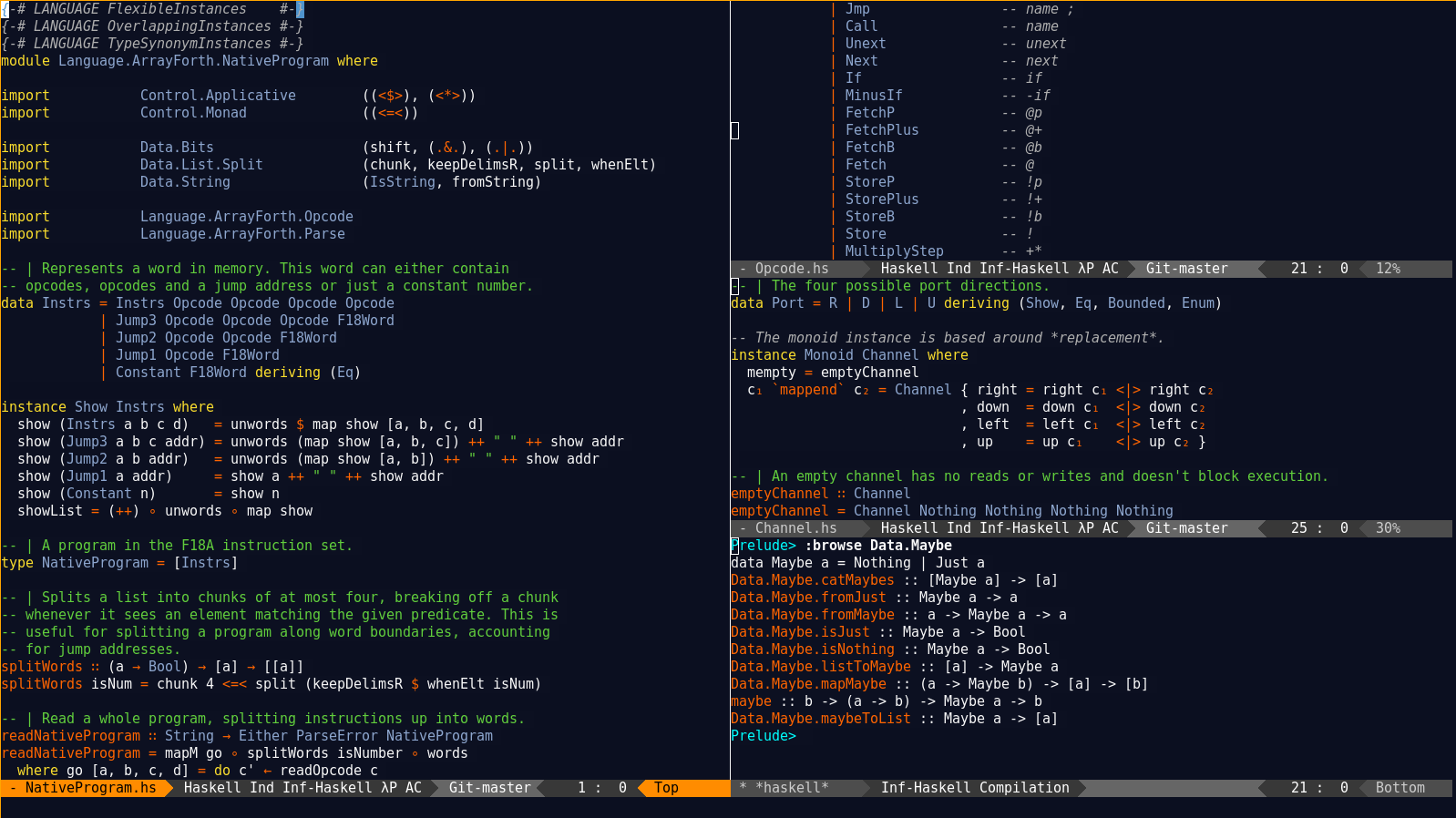The image size is (1456, 818).
Task: Toggle the λP indicator in Channel.hs mode line
Action: 1085,528
